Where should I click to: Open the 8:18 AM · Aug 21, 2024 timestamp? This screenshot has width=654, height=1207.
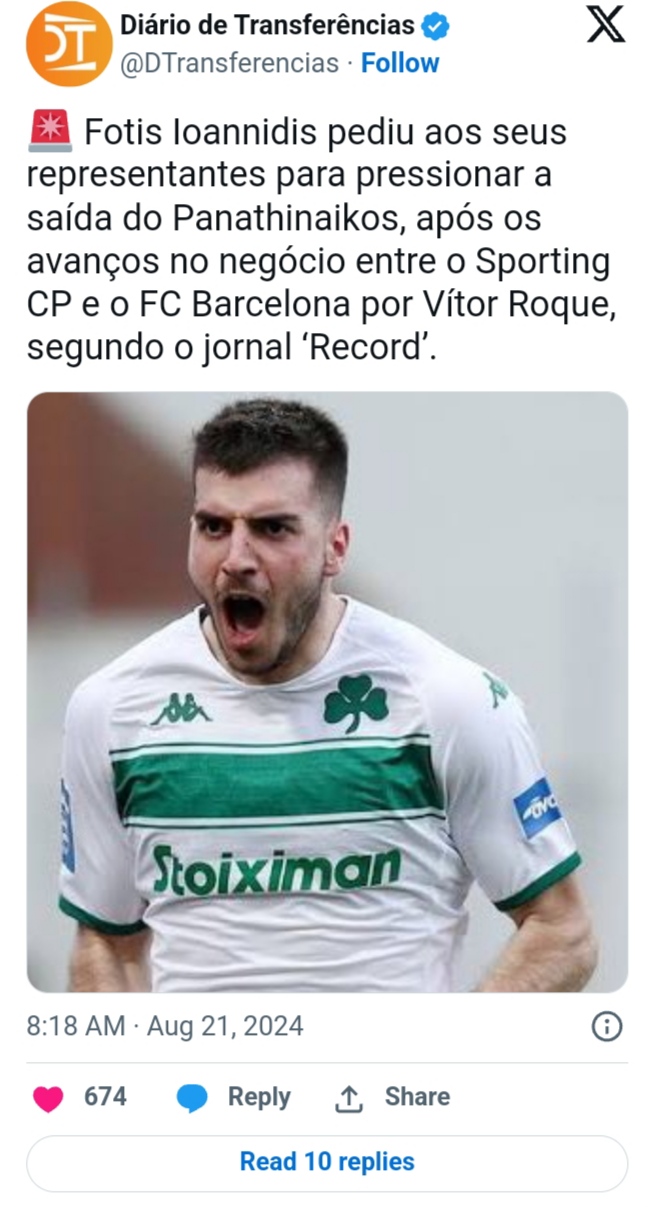pos(165,1026)
